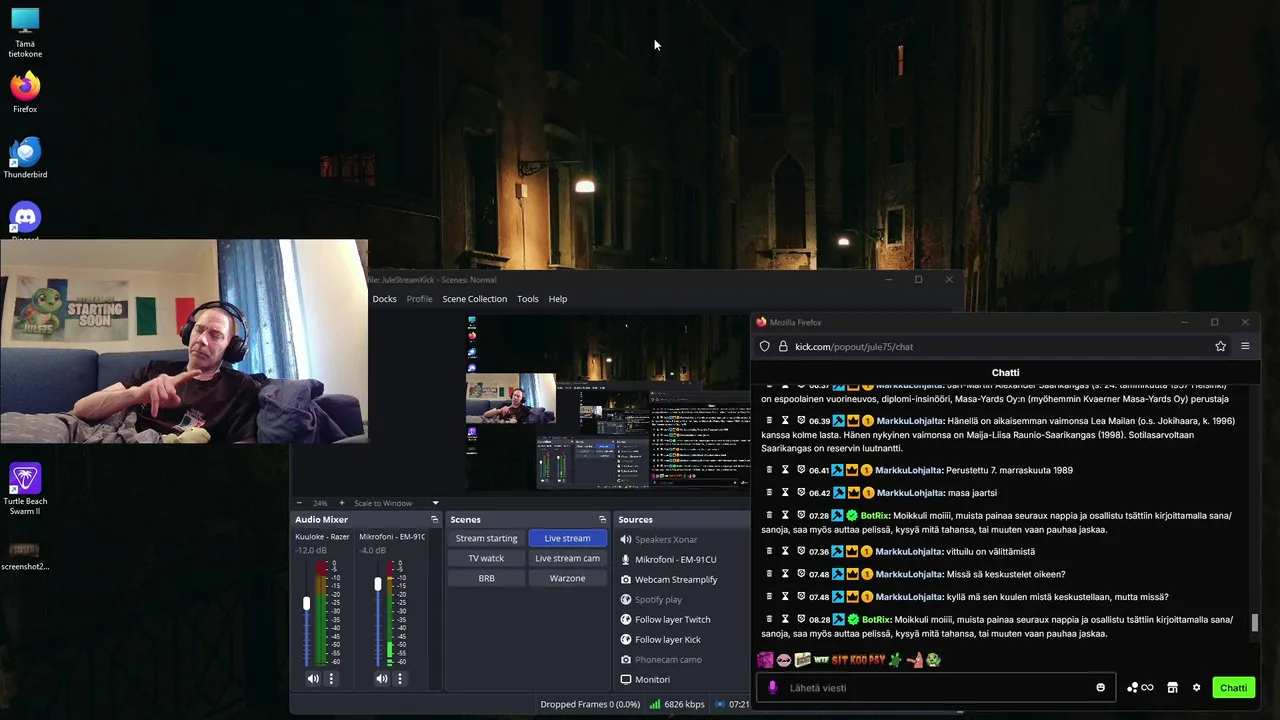Mute the Mikrofoni - EM-91C audio channel

pyautogui.click(x=381, y=678)
